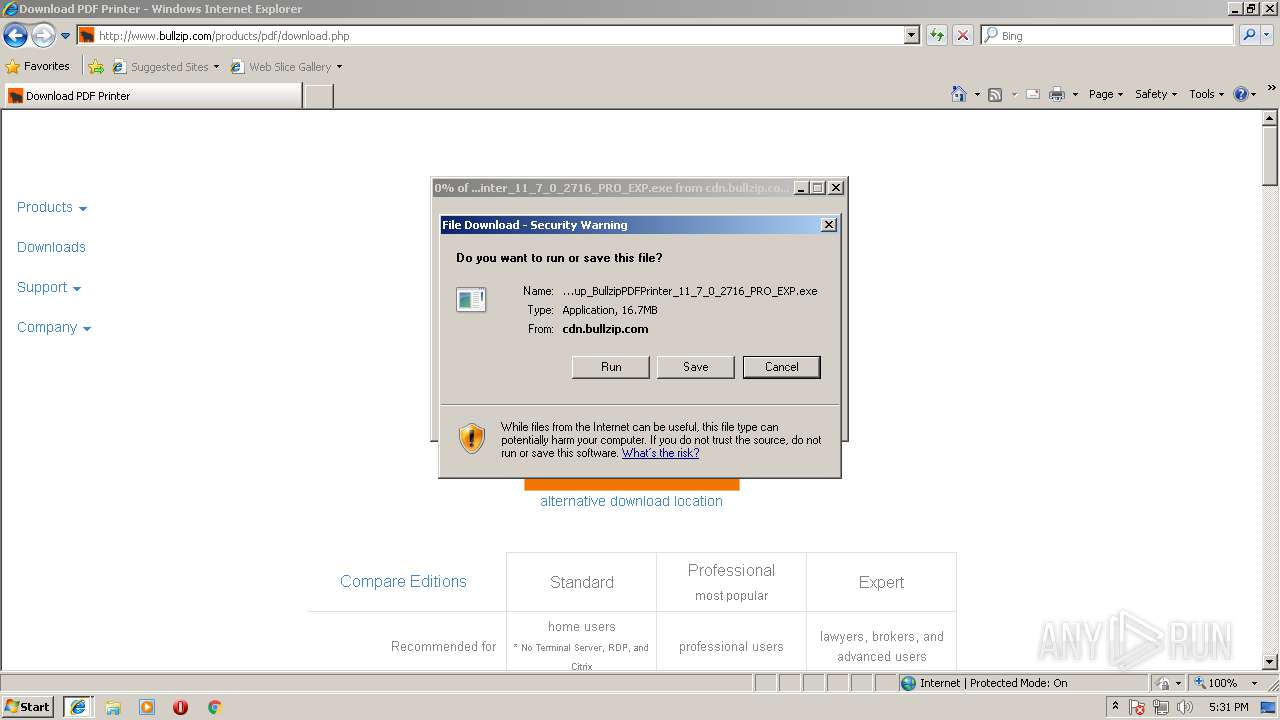Click the Help question mark icon
The image size is (1280, 720).
point(1241,94)
